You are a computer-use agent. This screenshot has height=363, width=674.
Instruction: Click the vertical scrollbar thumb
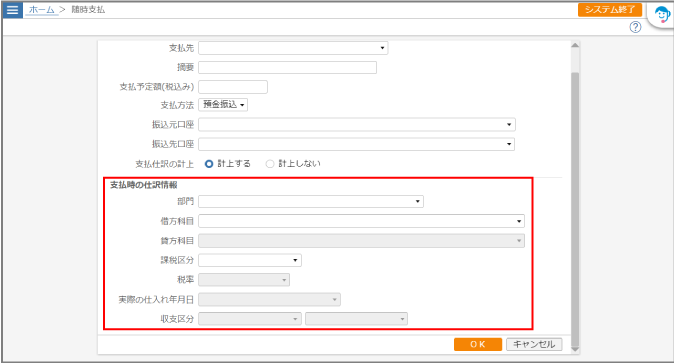tap(575, 209)
